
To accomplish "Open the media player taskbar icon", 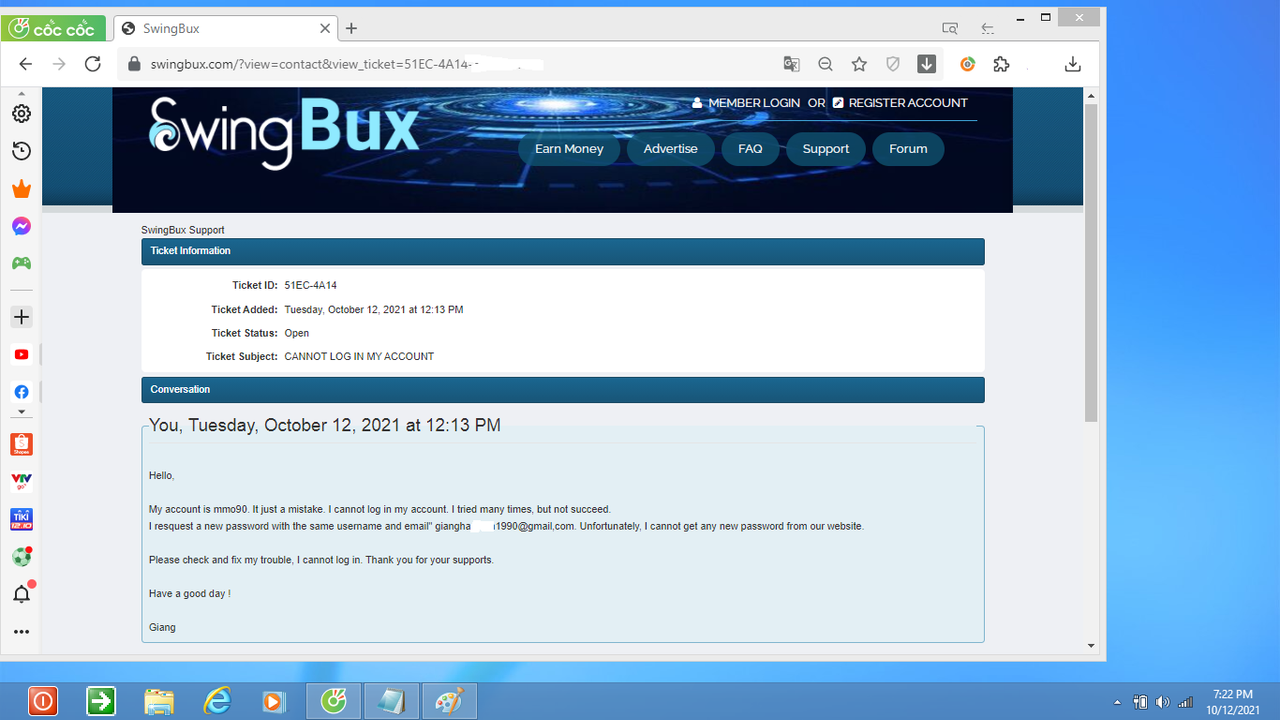I will tap(274, 702).
